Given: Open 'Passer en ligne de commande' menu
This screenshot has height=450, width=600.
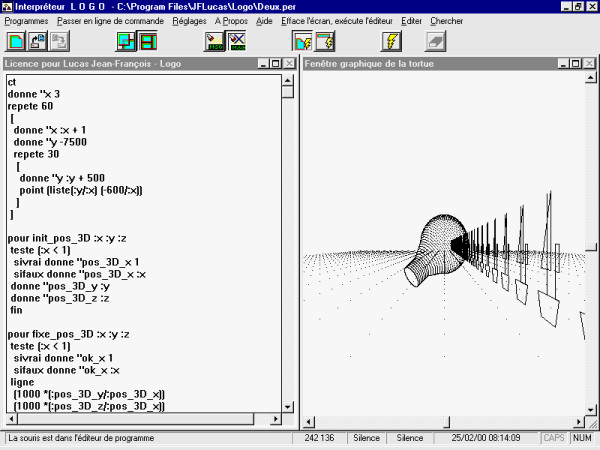Looking at the screenshot, I should tap(111, 21).
